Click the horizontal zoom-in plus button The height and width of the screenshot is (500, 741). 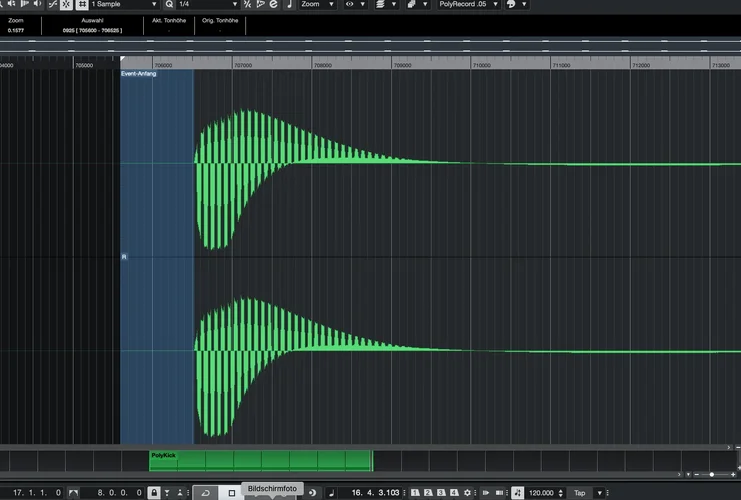(733, 474)
